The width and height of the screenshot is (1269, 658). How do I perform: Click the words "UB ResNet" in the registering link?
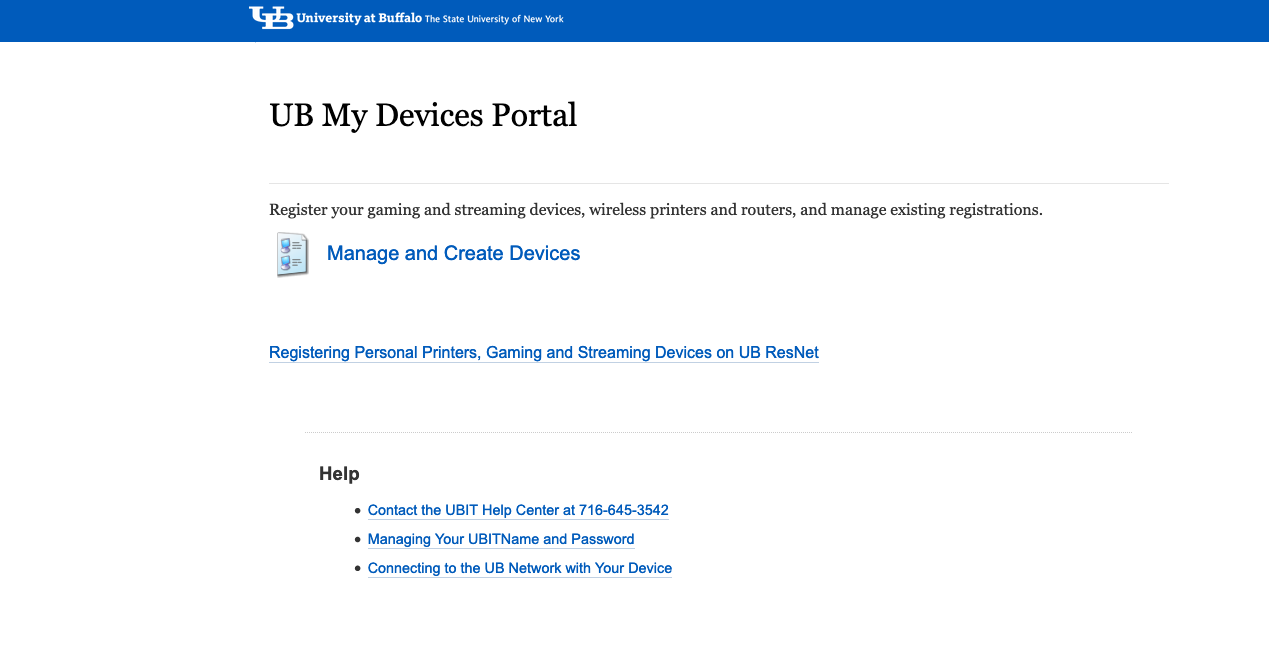point(778,353)
